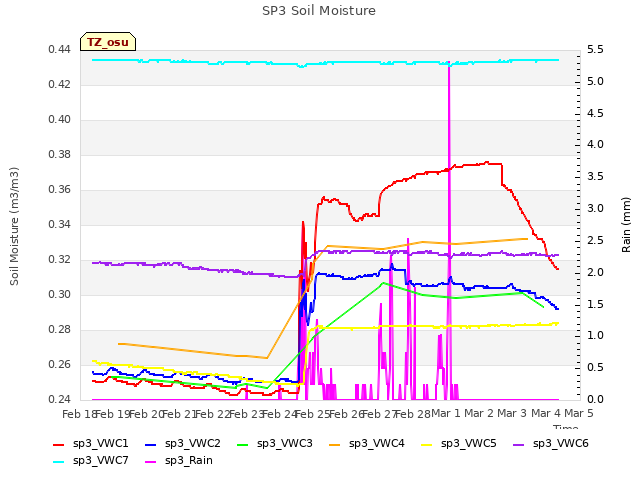This screenshot has width=640, height=480.
Task: Select the sp3_VWC4 legend label
Action: [x=376, y=444]
